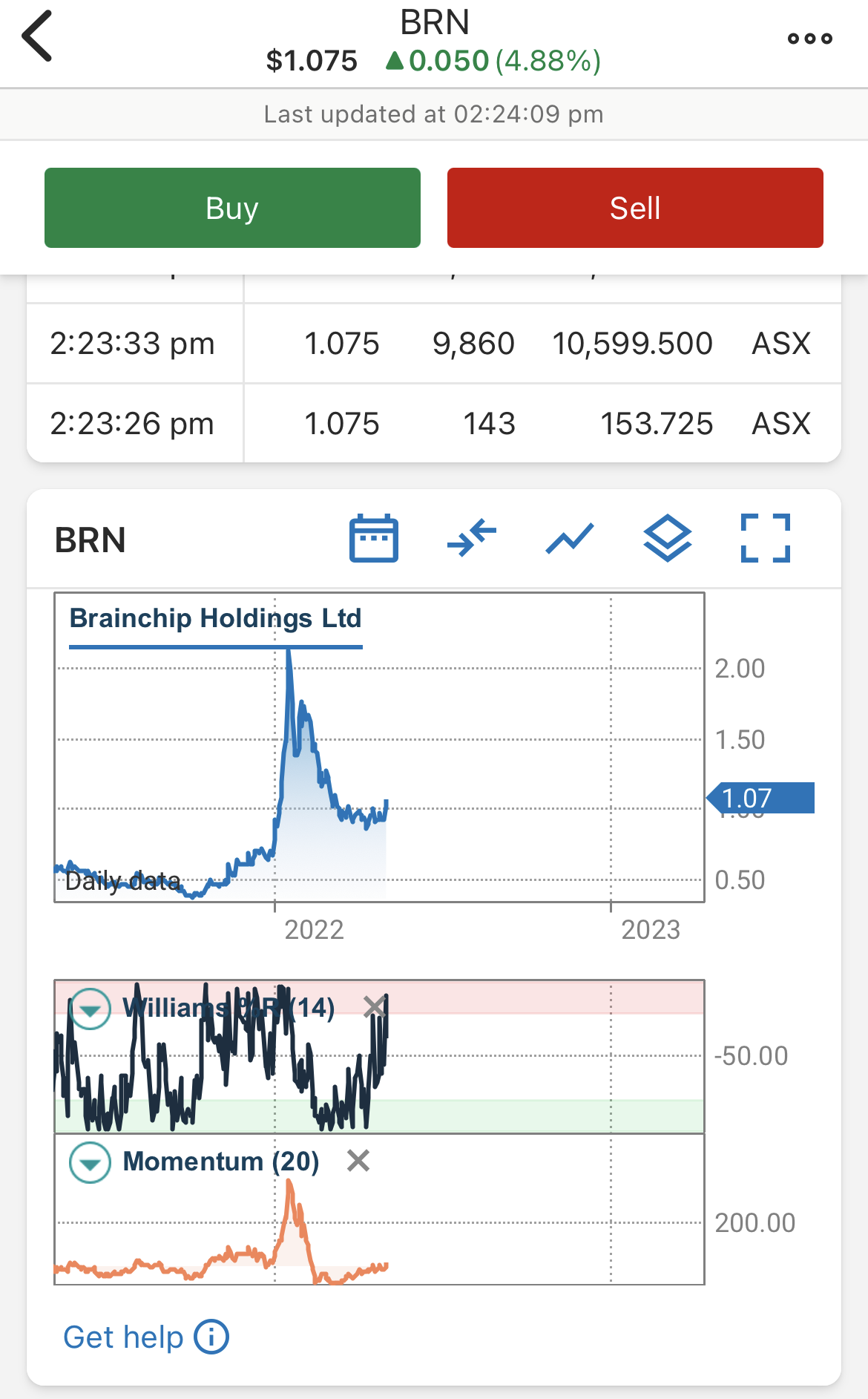The width and height of the screenshot is (868, 1399).
Task: Remove the Momentum (20) indicator
Action: click(x=358, y=1161)
